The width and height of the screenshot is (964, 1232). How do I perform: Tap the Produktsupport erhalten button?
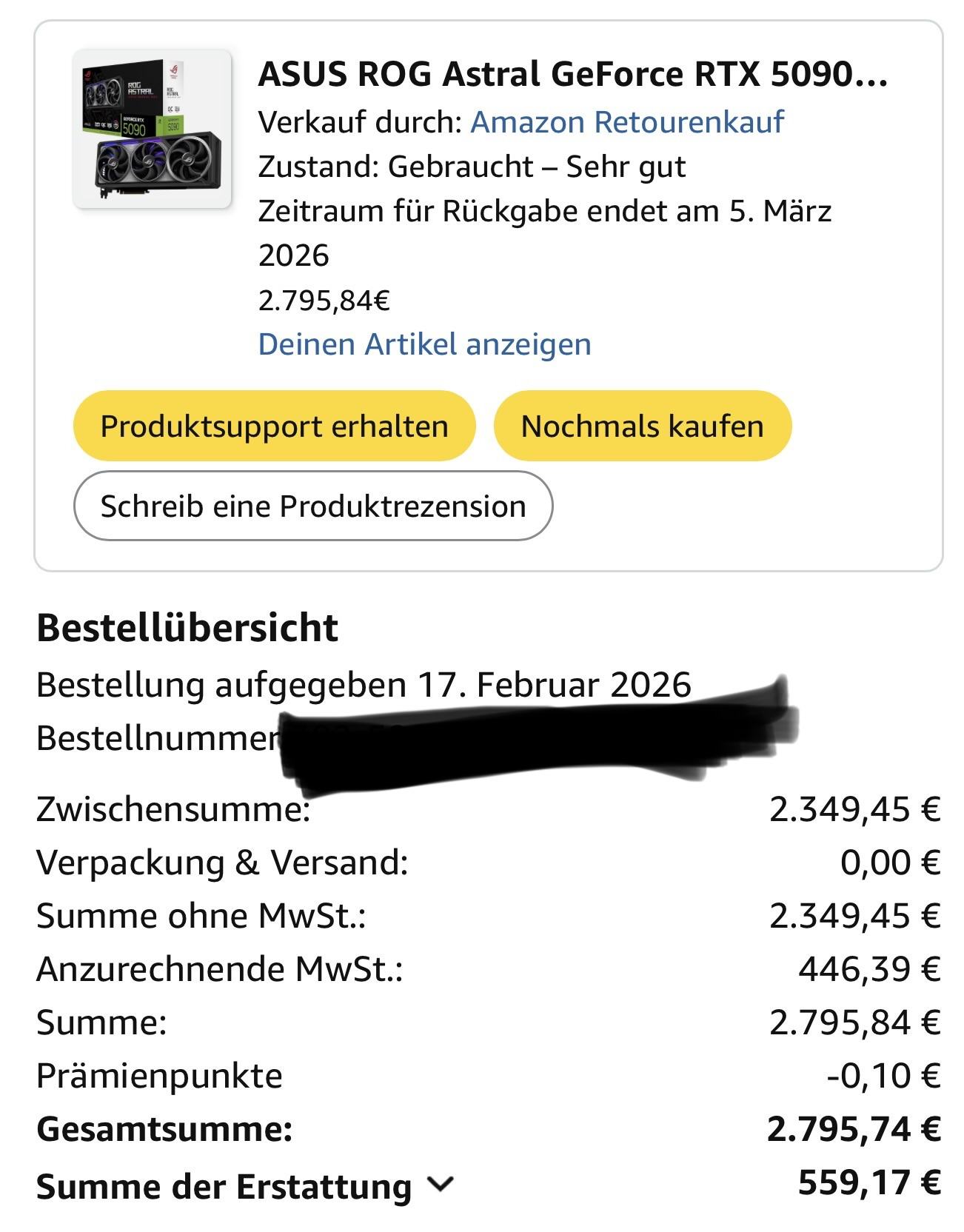pos(274,426)
